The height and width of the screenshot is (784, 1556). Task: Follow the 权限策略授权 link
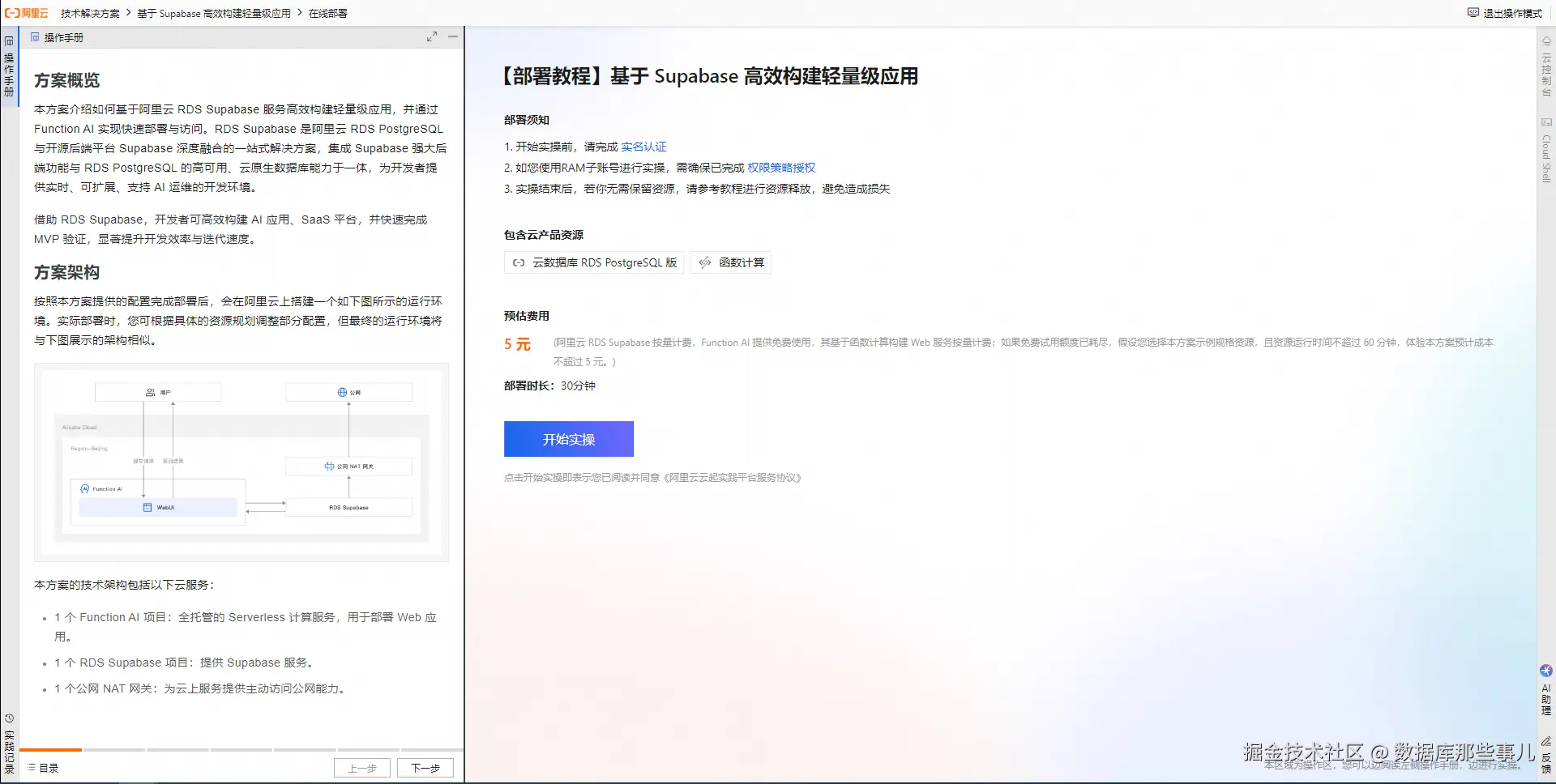click(781, 168)
